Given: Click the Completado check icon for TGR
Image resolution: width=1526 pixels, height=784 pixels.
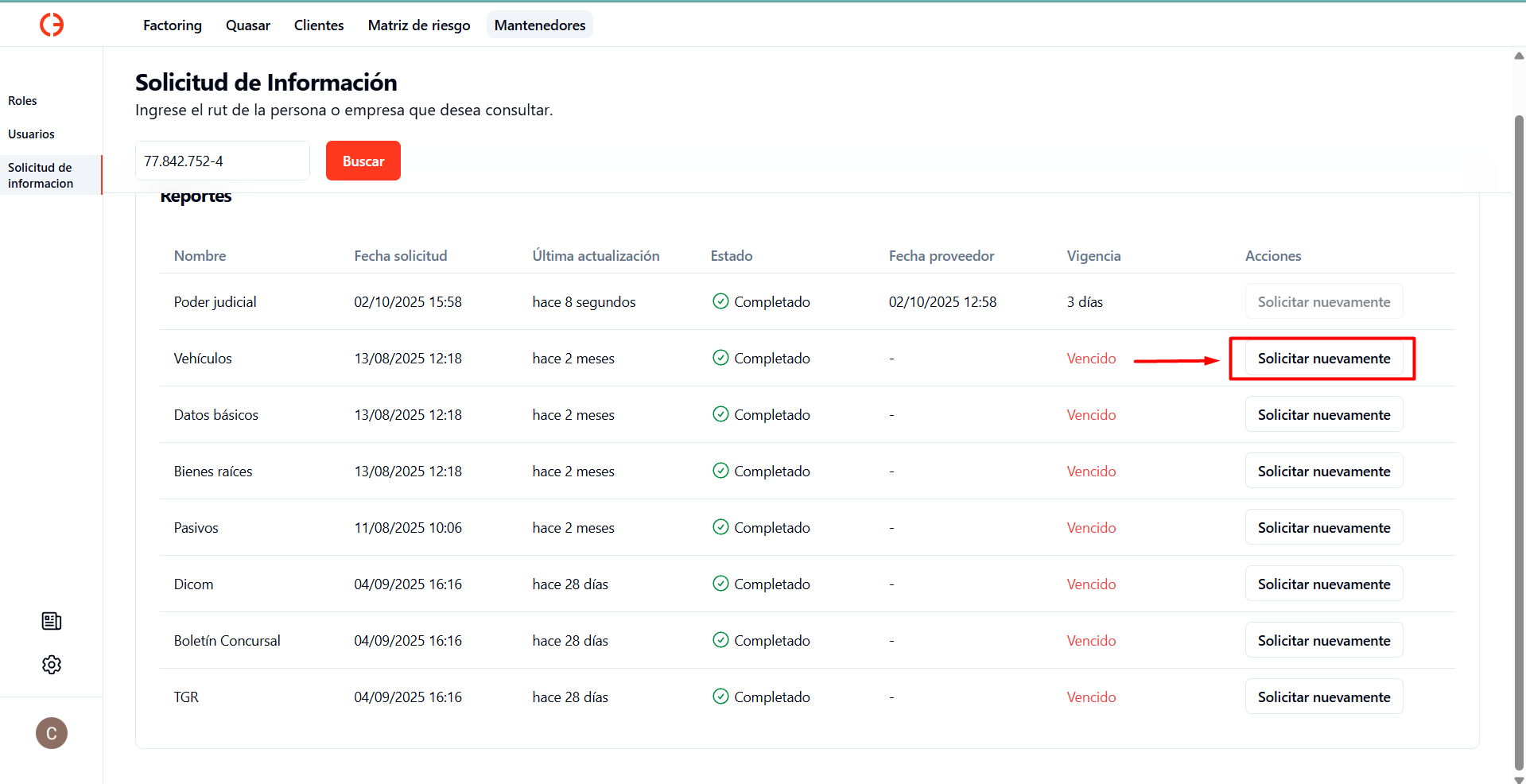Looking at the screenshot, I should (720, 697).
